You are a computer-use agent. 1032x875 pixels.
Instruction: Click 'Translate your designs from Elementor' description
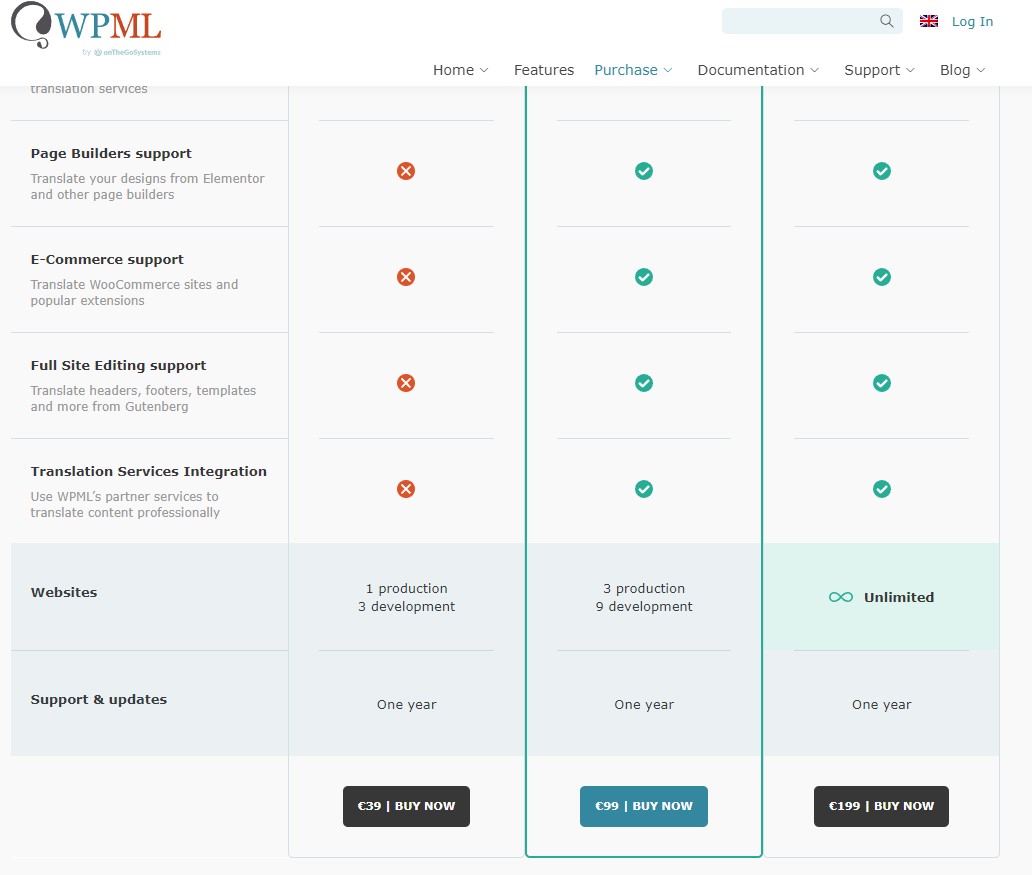[x=147, y=186]
